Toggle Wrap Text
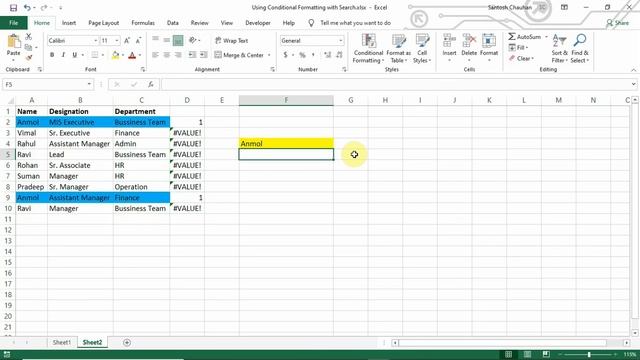640x360 pixels. [x=231, y=40]
